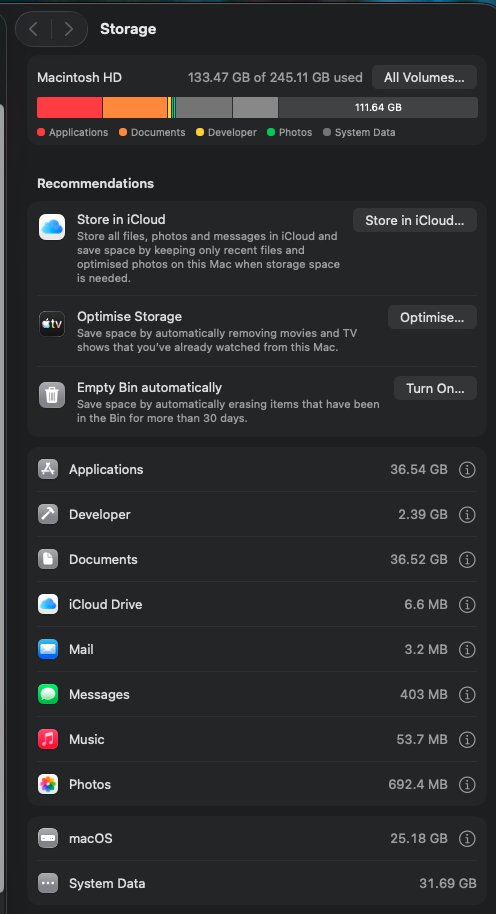Click the macOS drive icon
Image resolution: width=496 pixels, height=914 pixels.
click(x=48, y=838)
